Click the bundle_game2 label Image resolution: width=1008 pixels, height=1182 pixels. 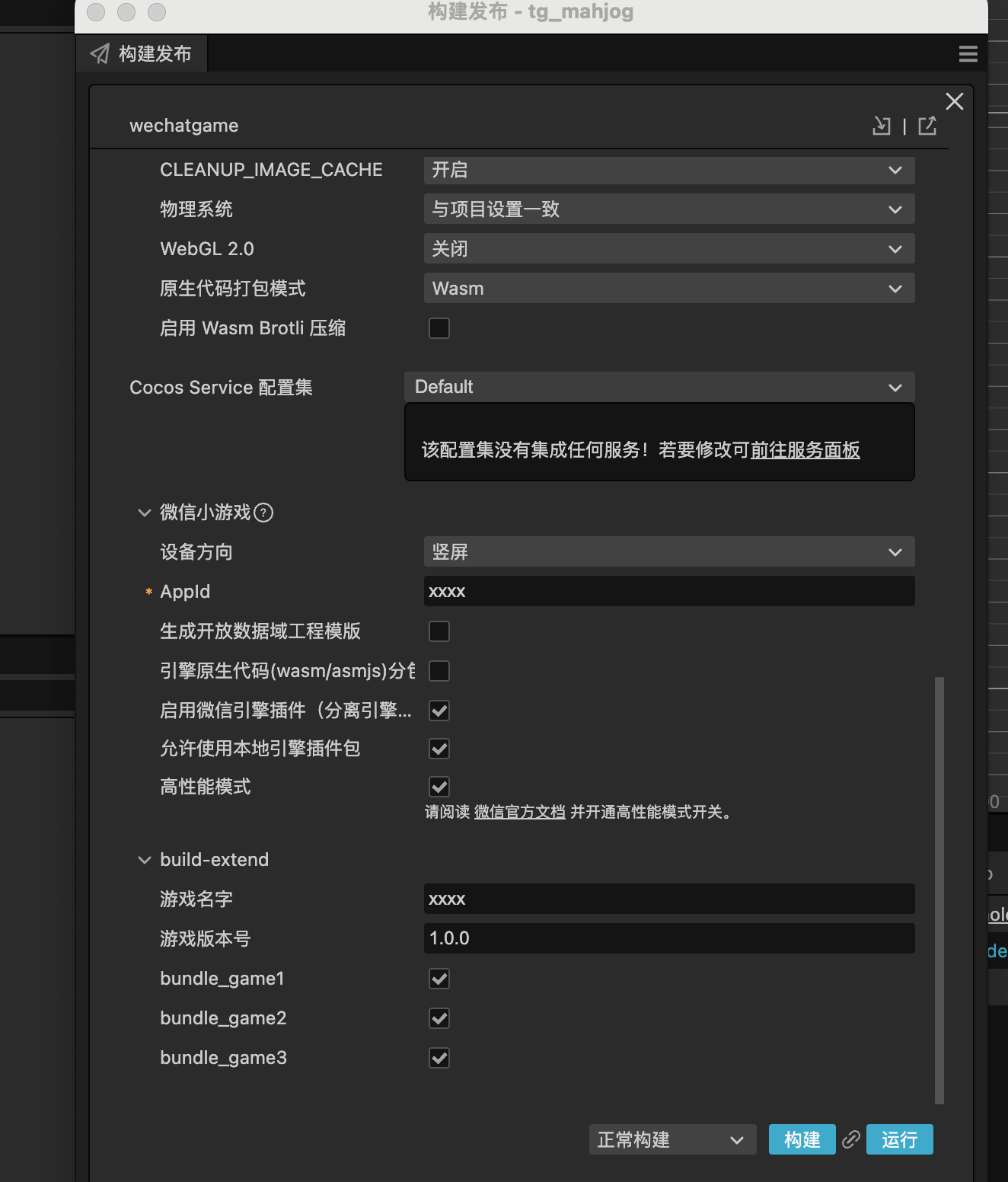[x=223, y=1018]
